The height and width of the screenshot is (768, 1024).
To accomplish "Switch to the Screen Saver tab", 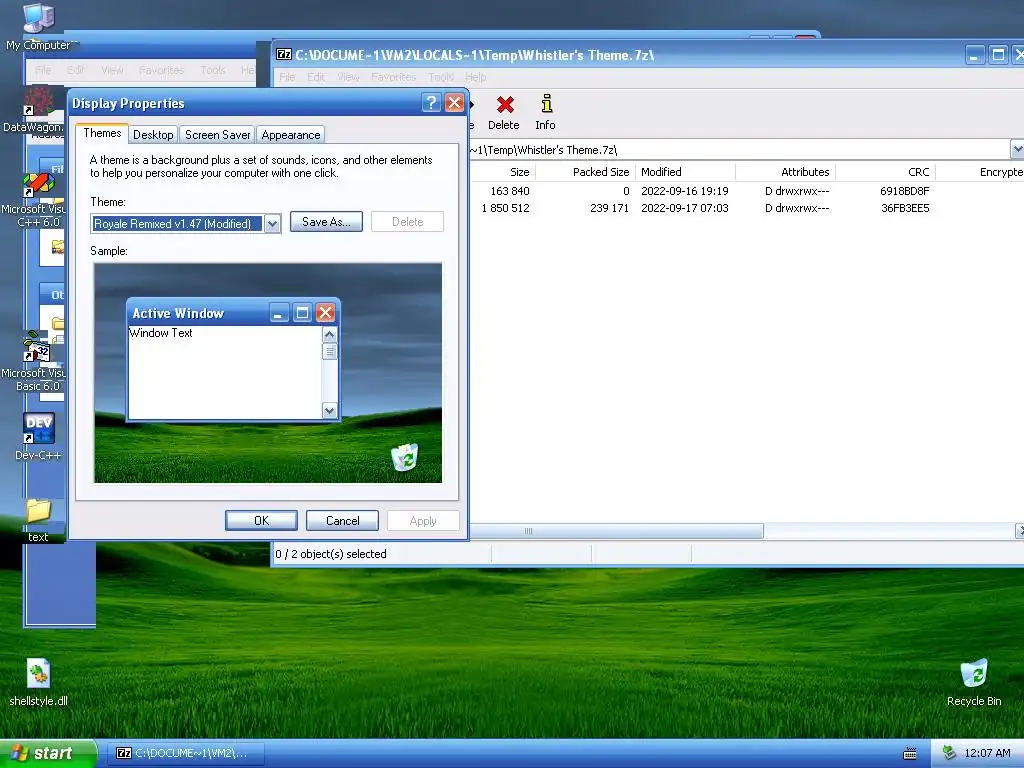I will click(217, 135).
